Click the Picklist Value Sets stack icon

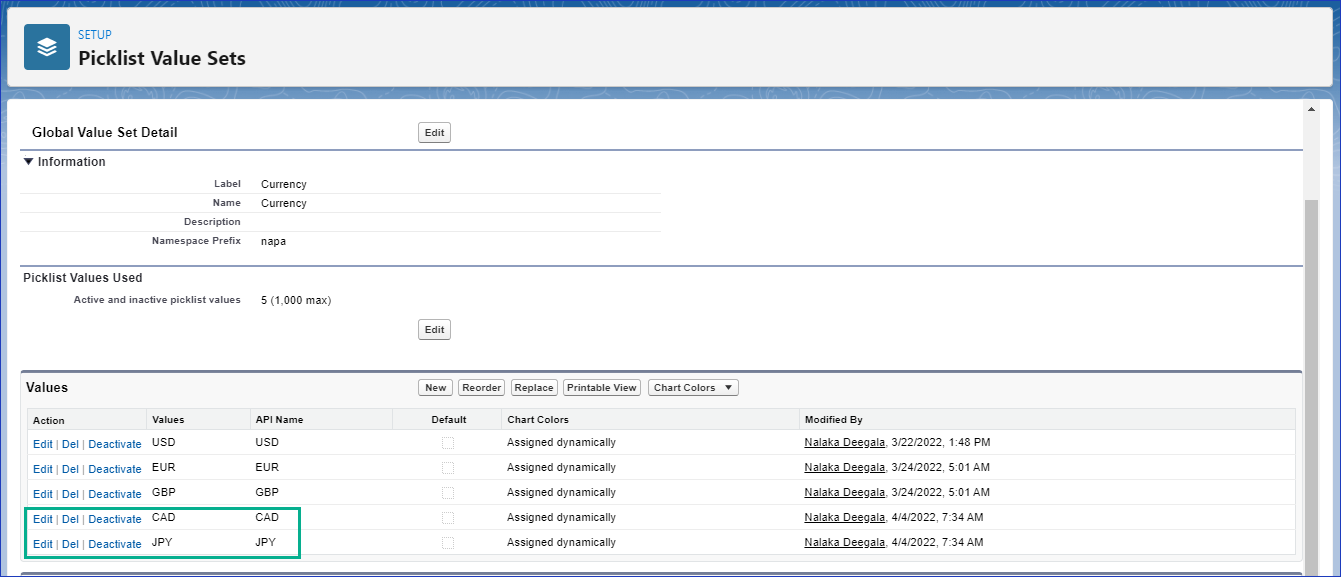[x=47, y=47]
